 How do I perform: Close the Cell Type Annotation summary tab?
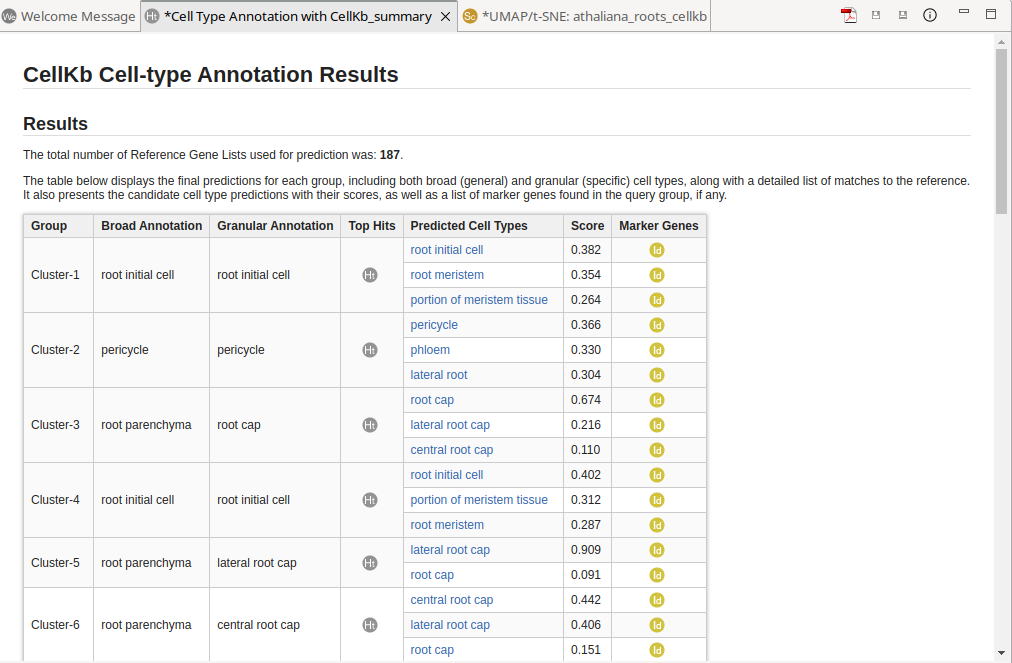(x=445, y=17)
